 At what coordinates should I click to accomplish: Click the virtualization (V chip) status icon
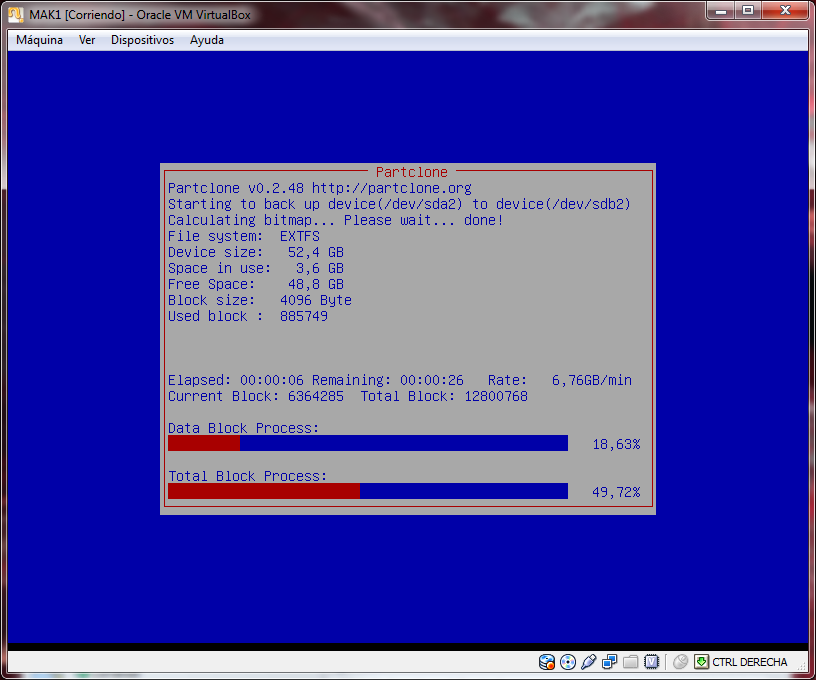[651, 662]
